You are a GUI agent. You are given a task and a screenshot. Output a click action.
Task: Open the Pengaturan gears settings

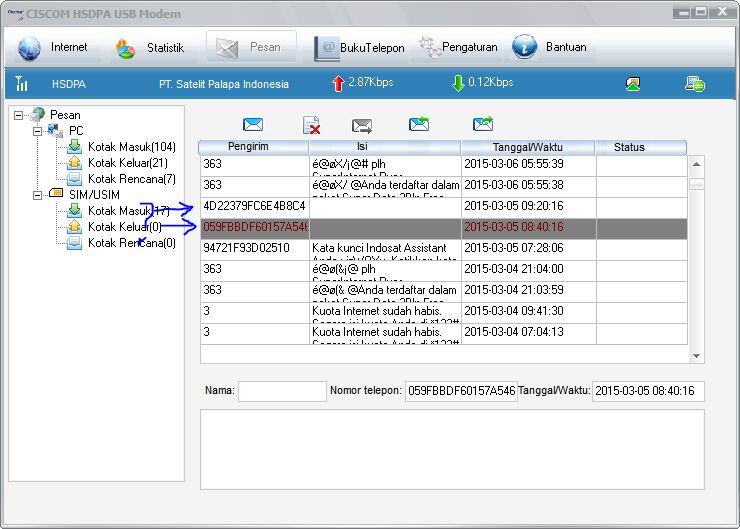point(430,47)
